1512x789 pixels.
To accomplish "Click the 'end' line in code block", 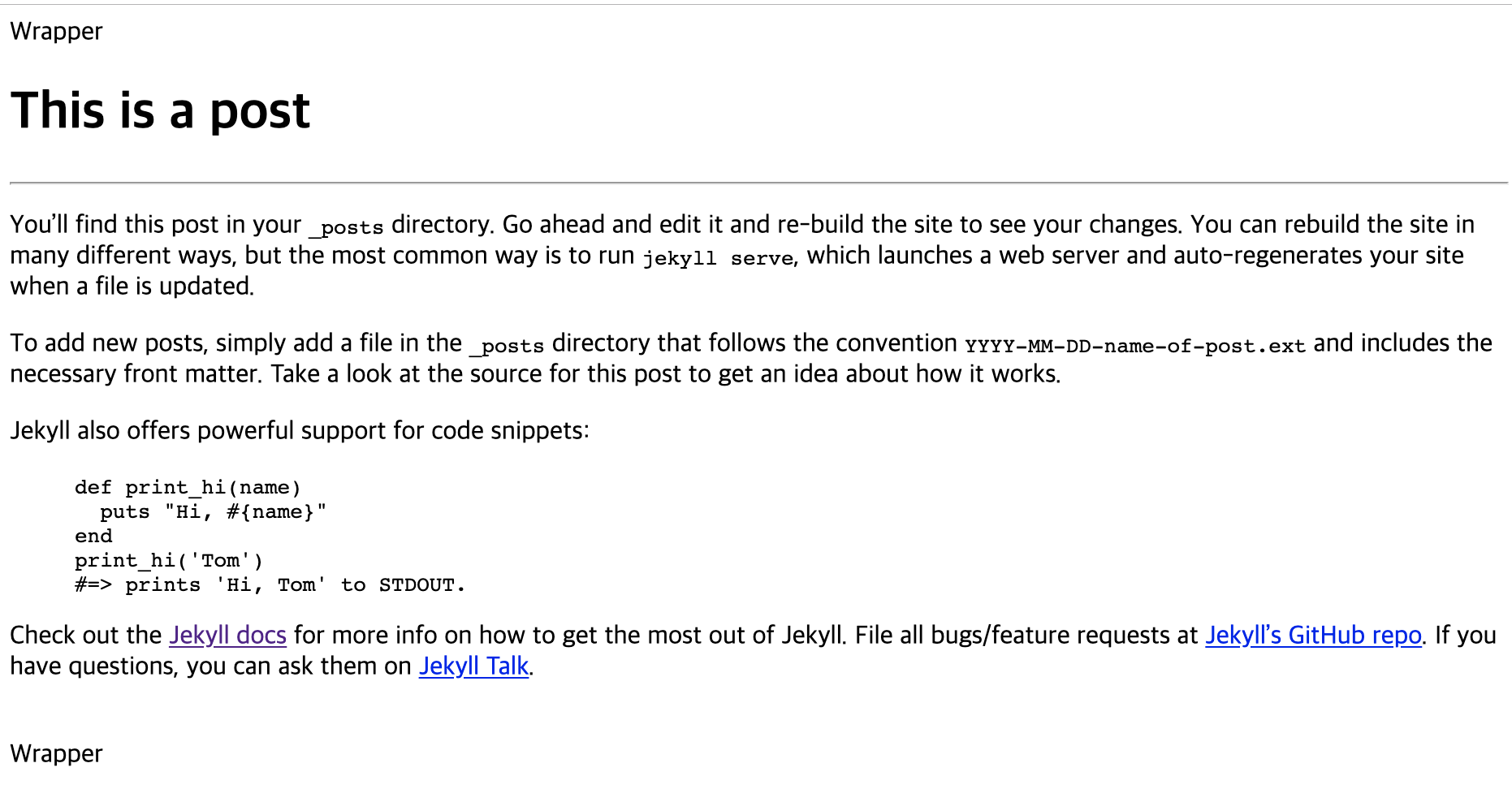I will pyautogui.click(x=93, y=536).
